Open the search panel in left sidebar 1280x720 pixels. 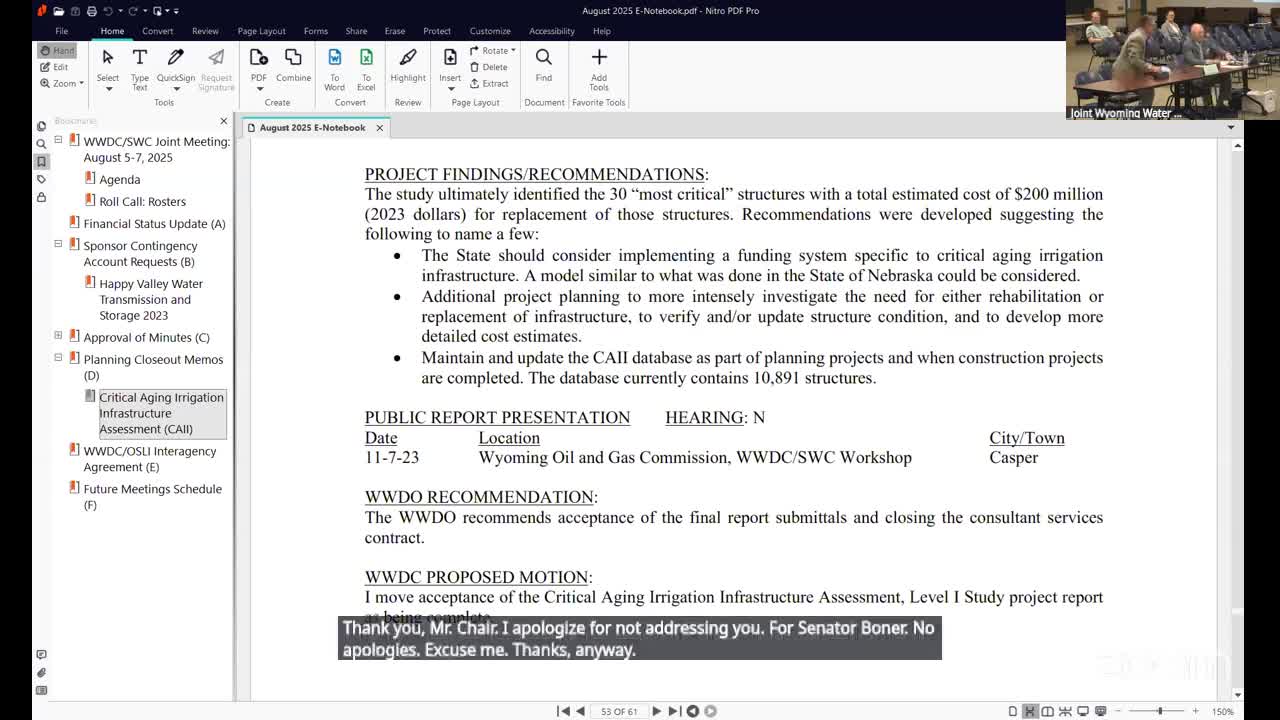[41, 144]
